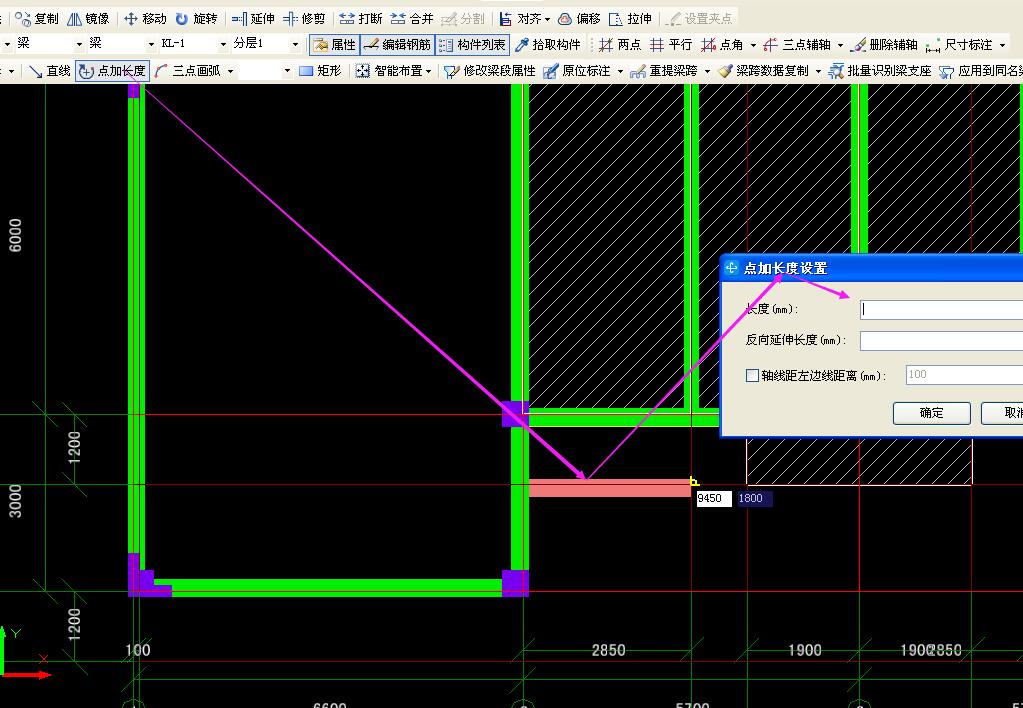This screenshot has height=708, width=1023.
Task: Expand the 智能布置 dropdown arrow
Action: [429, 71]
